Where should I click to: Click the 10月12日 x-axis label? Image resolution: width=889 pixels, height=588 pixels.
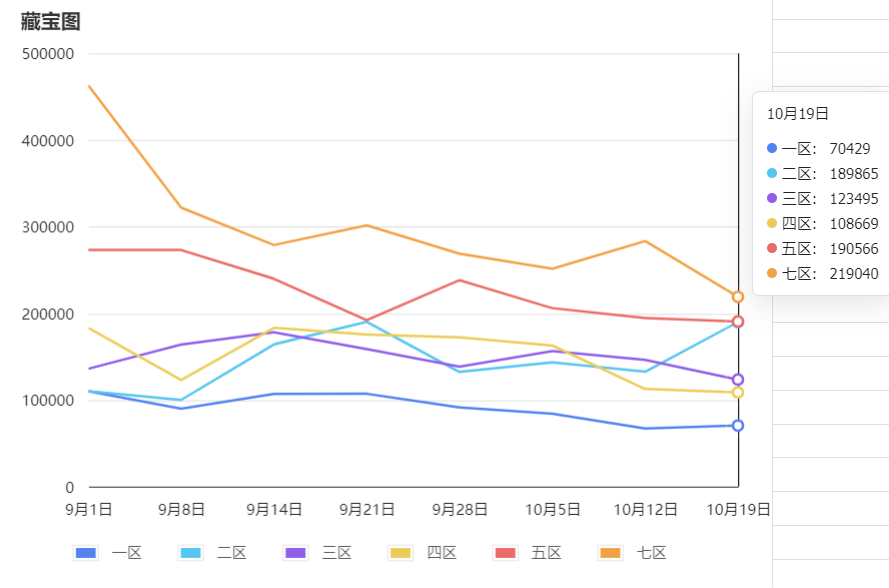point(645,509)
